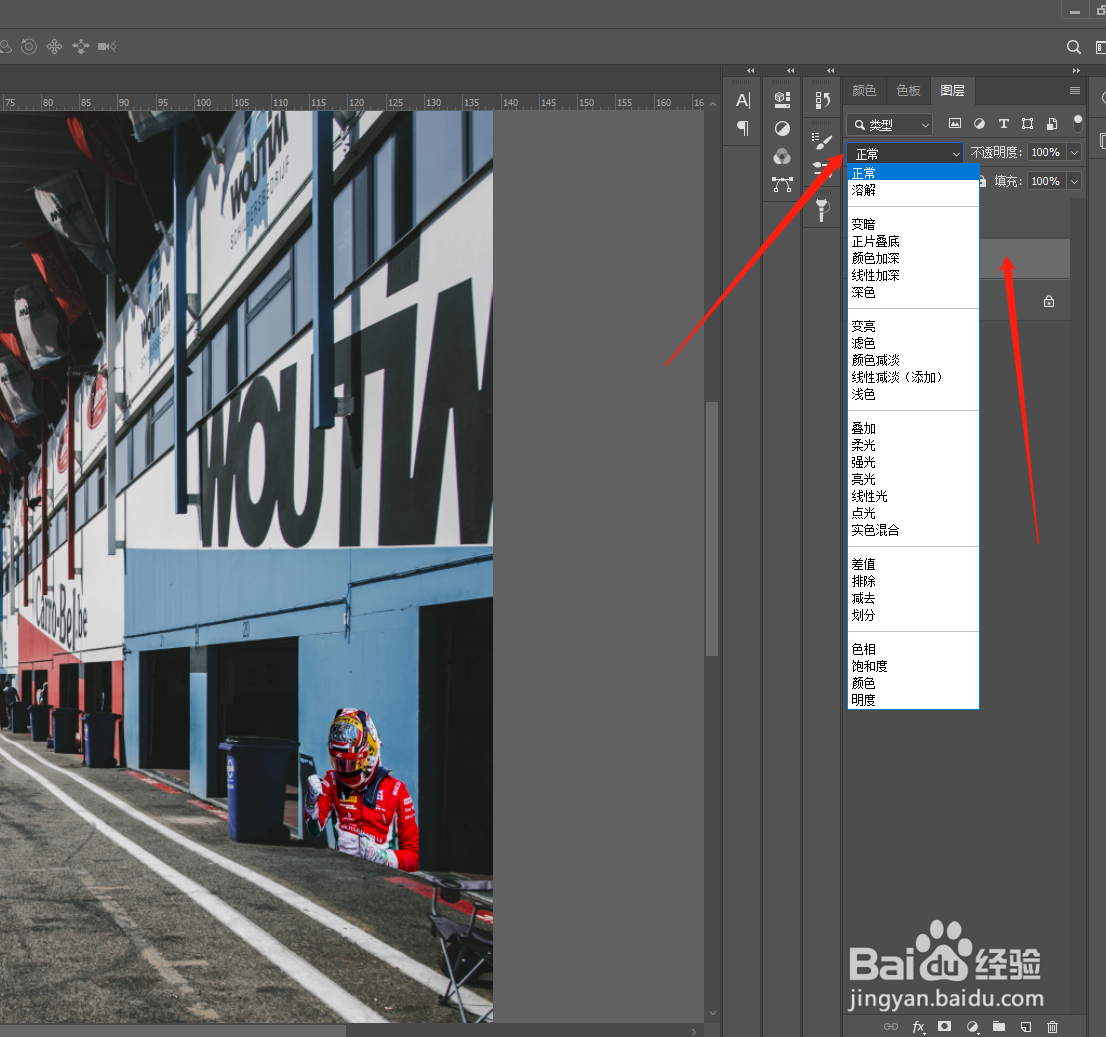This screenshot has width=1106, height=1037.
Task: Open the Paths panel bezier icon
Action: [782, 185]
